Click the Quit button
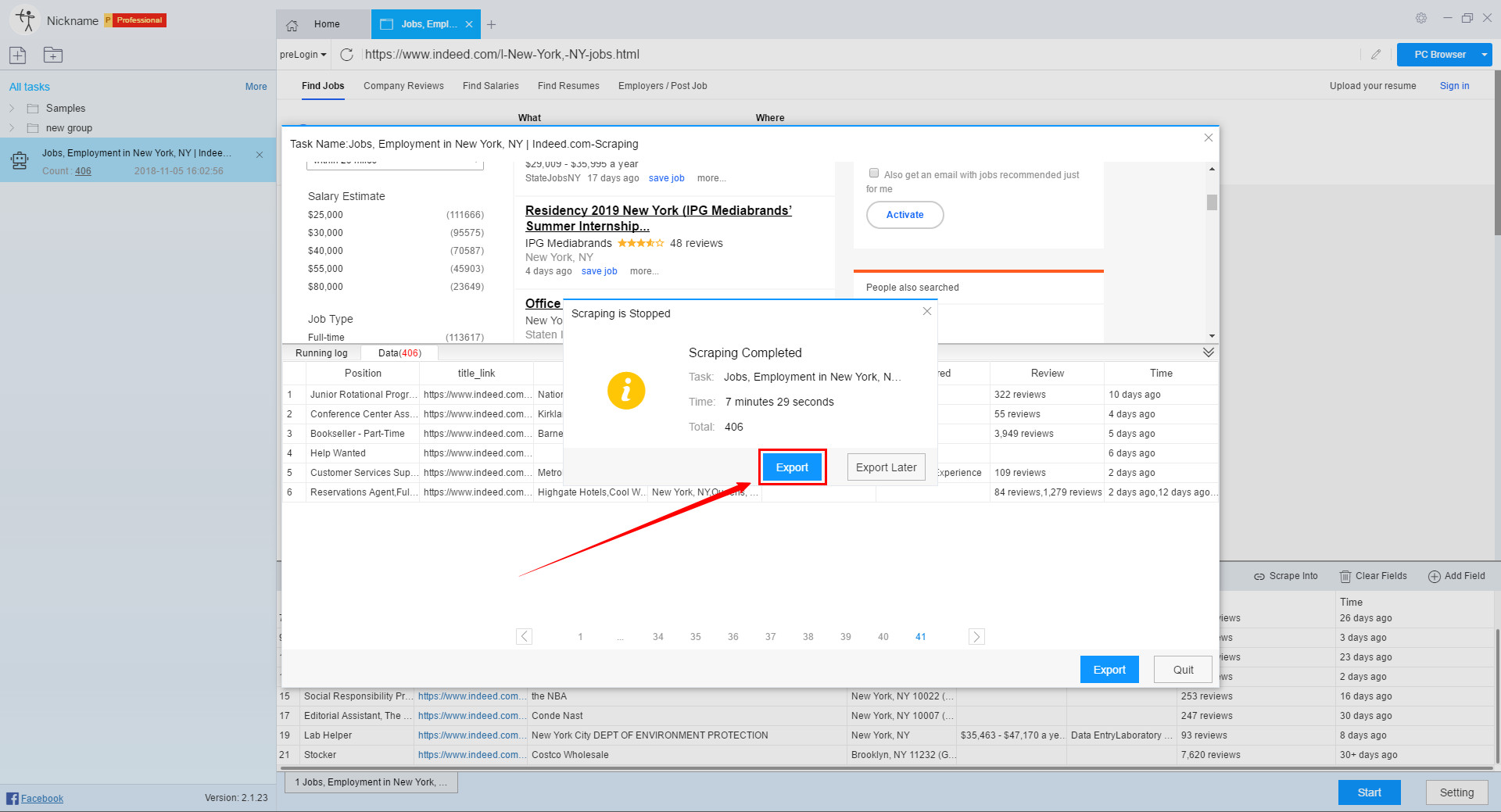This screenshot has height=812, width=1501. (x=1183, y=670)
